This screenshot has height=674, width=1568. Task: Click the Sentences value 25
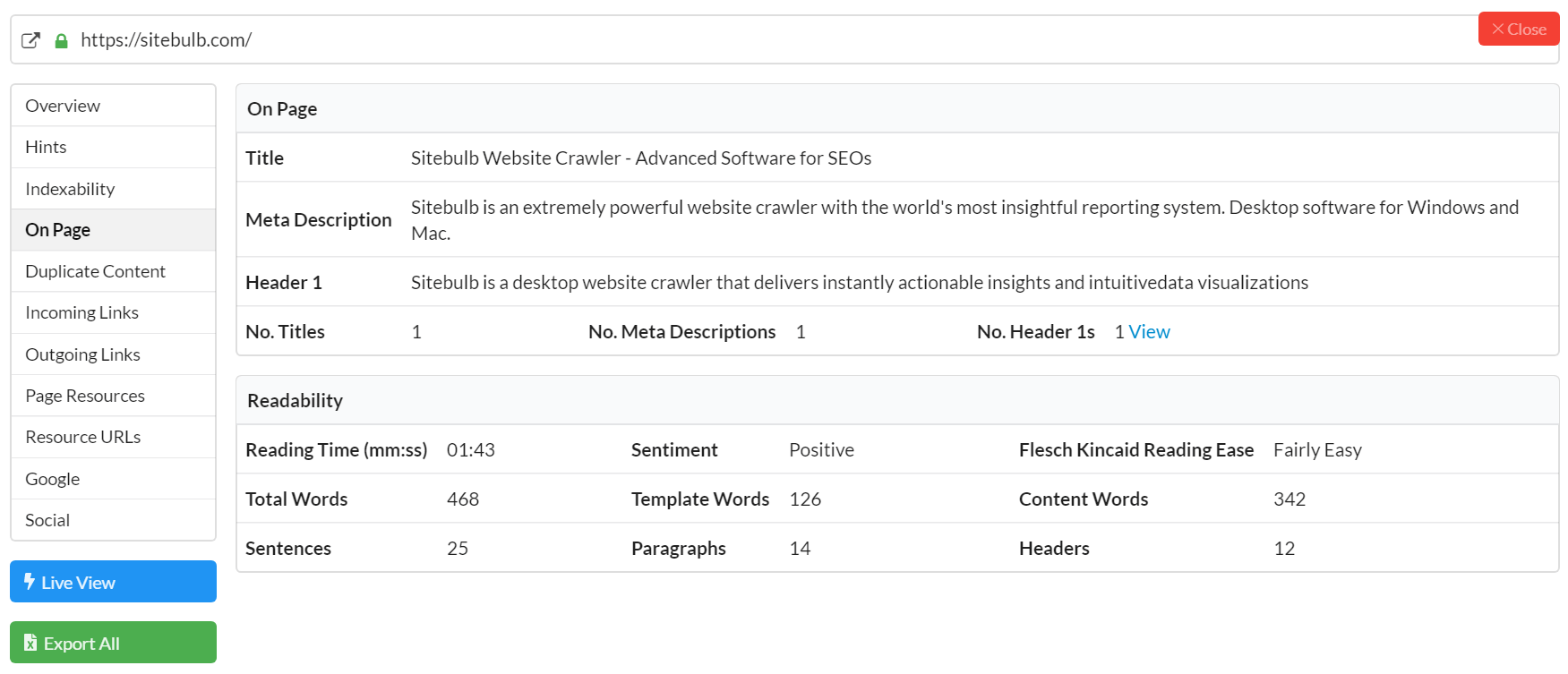[458, 549]
